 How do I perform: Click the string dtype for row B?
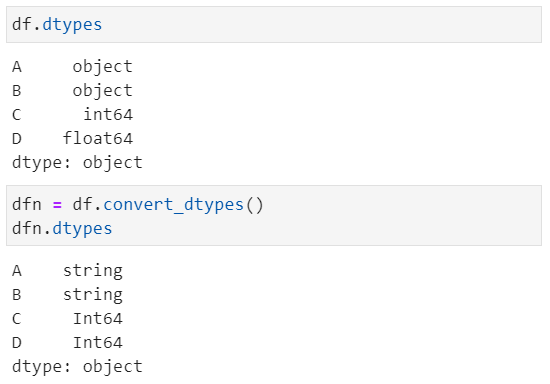(x=93, y=295)
